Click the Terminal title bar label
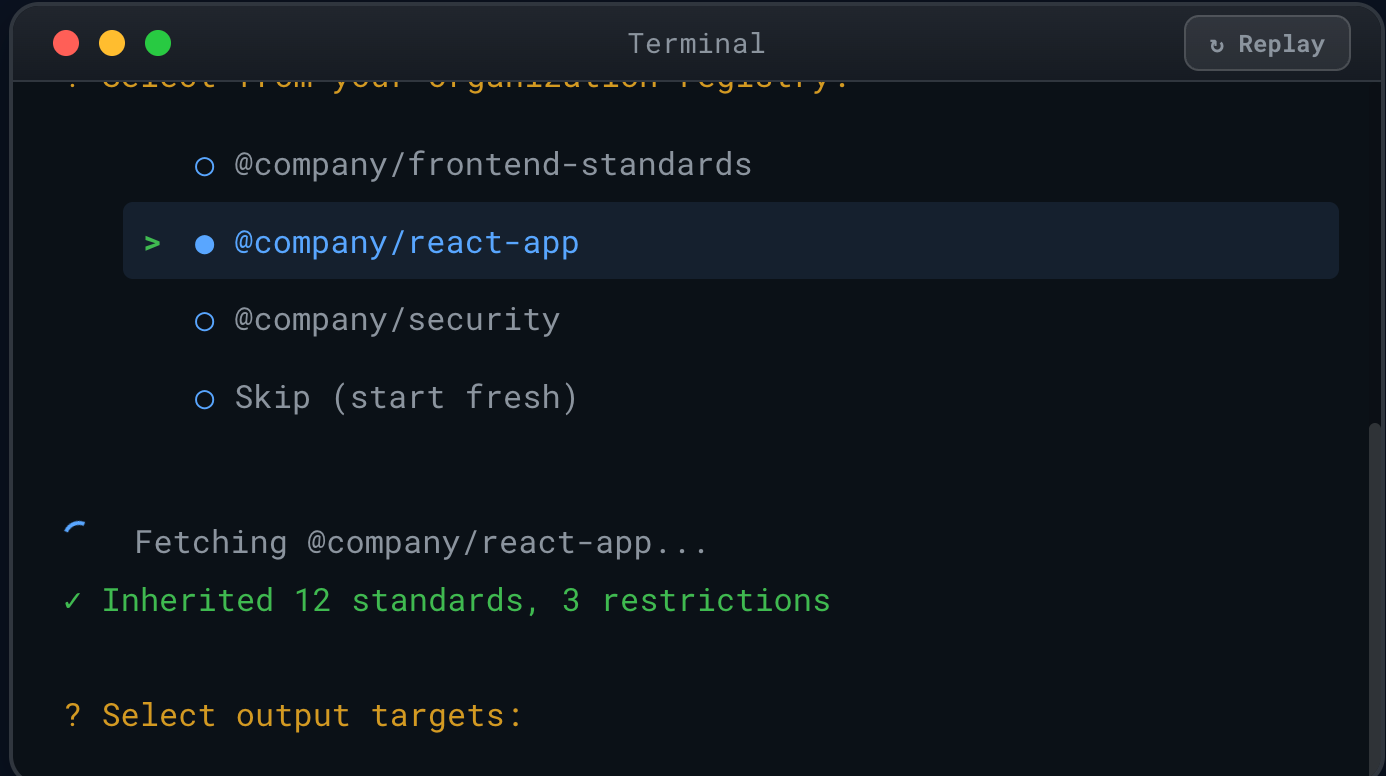This screenshot has width=1386, height=776. coord(696,43)
